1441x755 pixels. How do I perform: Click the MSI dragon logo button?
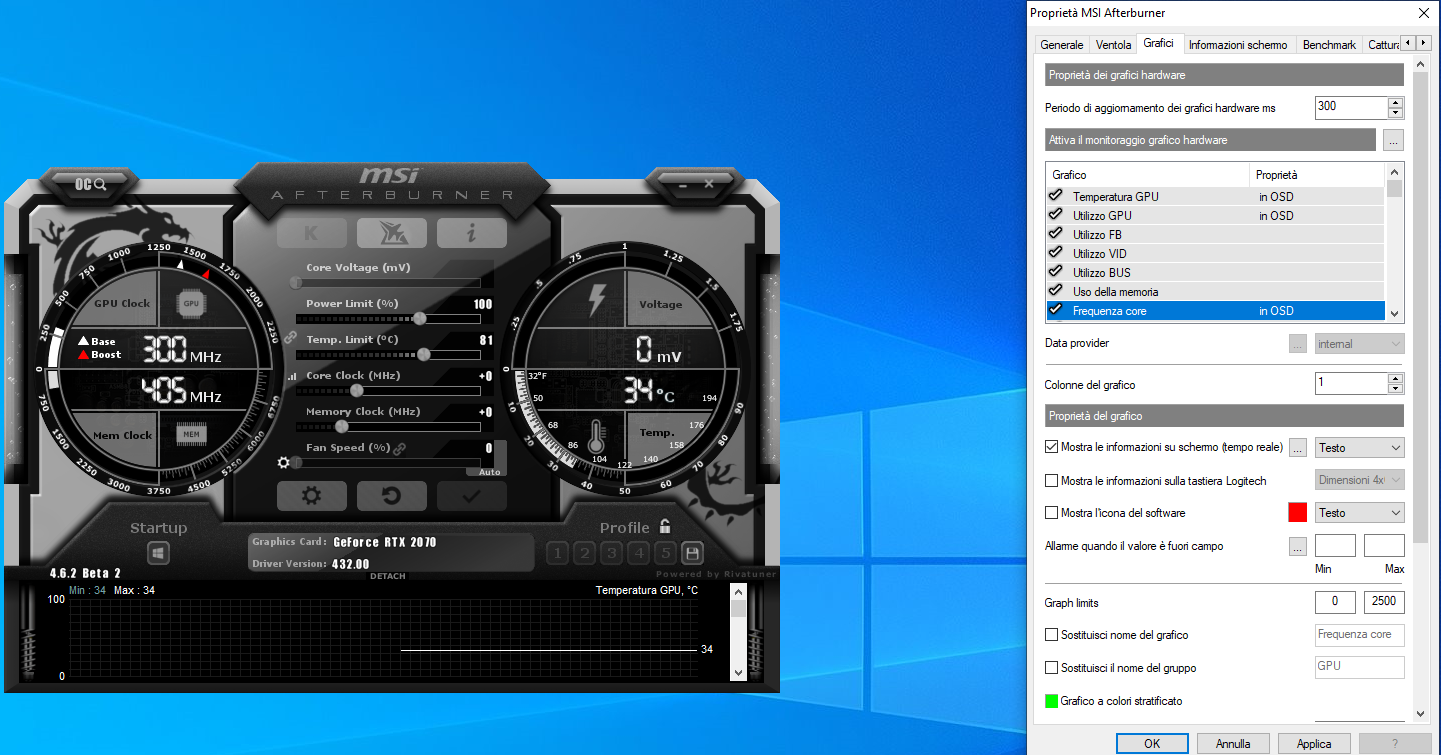click(x=391, y=233)
